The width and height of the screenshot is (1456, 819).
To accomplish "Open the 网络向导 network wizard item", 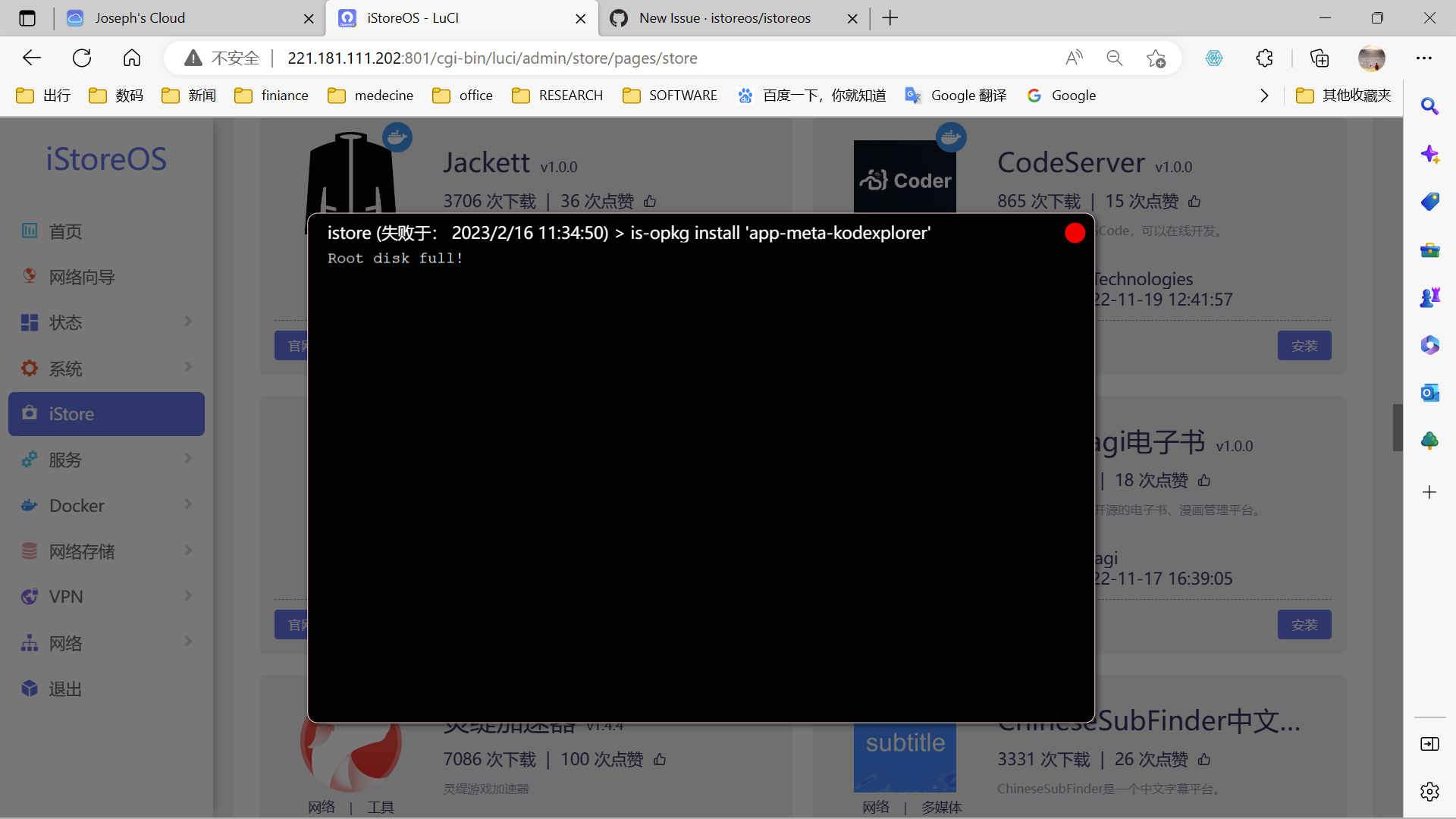I will tap(82, 278).
